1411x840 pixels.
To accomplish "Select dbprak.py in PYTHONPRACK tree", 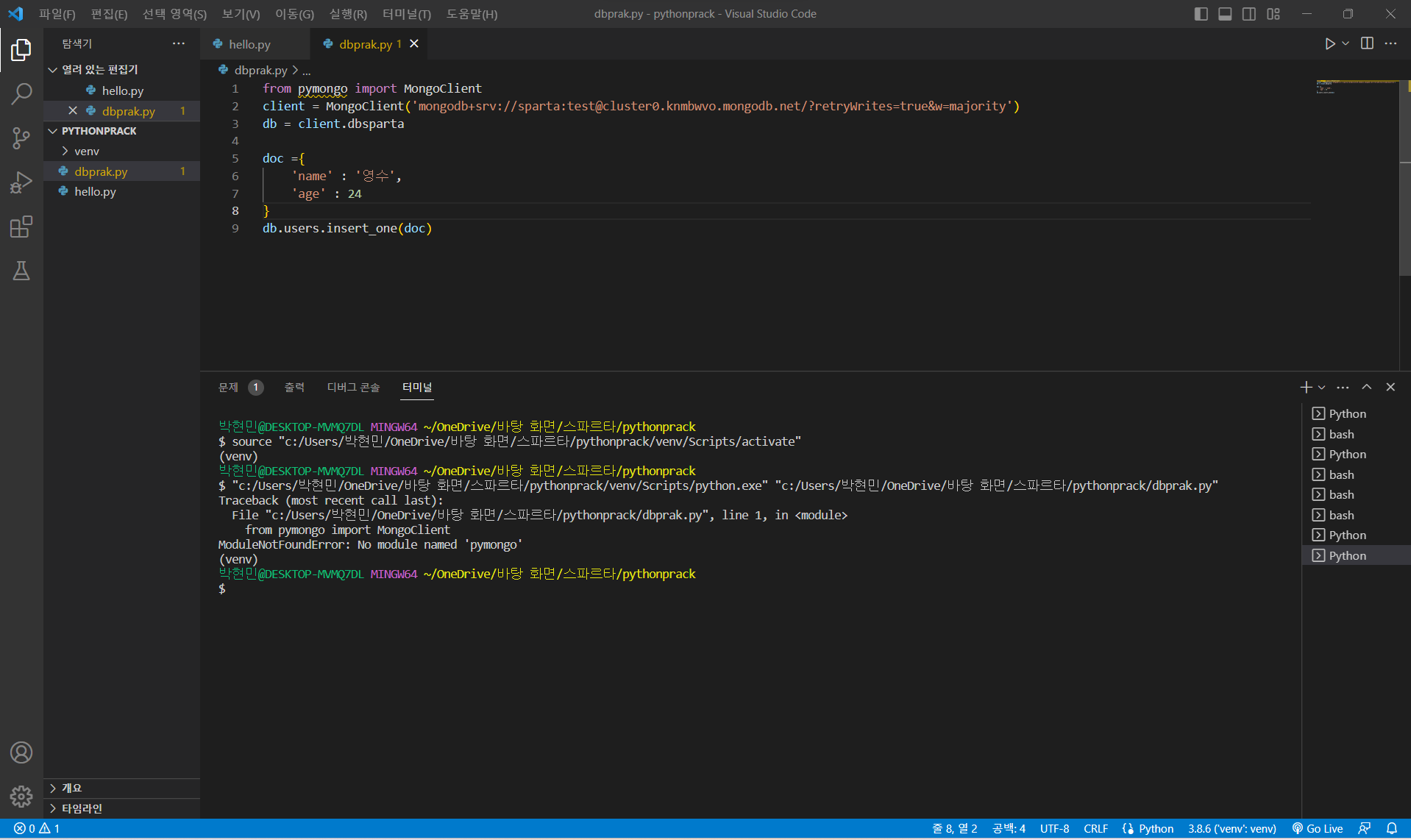I will pos(121,171).
